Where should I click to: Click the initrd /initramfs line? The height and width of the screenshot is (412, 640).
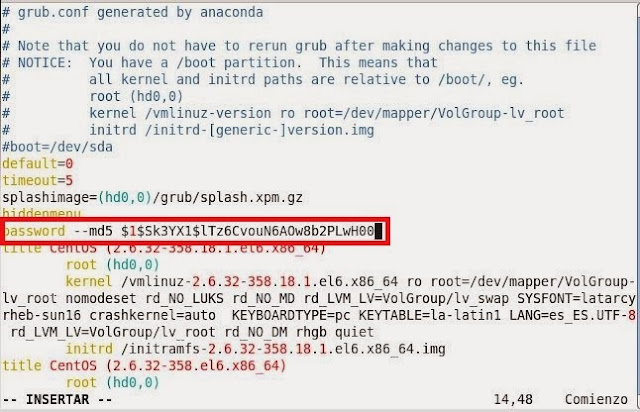click(x=256, y=349)
